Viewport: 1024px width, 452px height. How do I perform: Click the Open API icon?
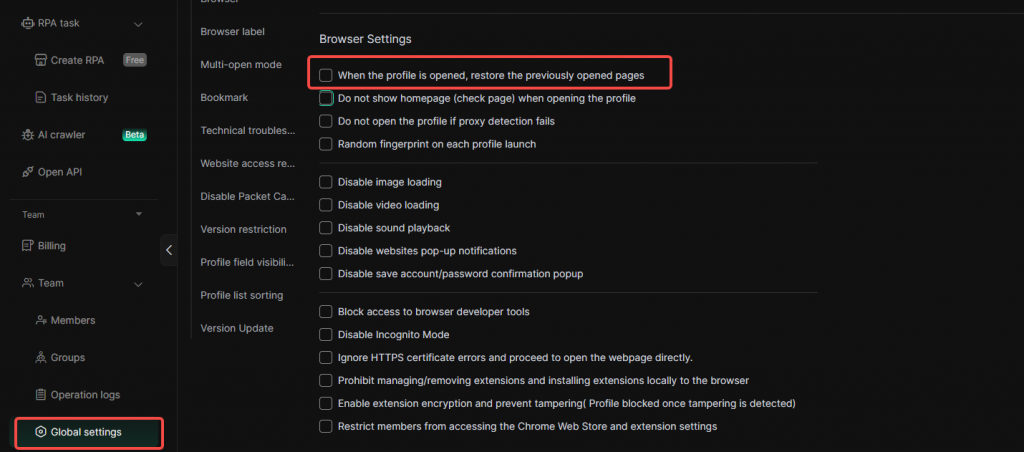[x=28, y=172]
